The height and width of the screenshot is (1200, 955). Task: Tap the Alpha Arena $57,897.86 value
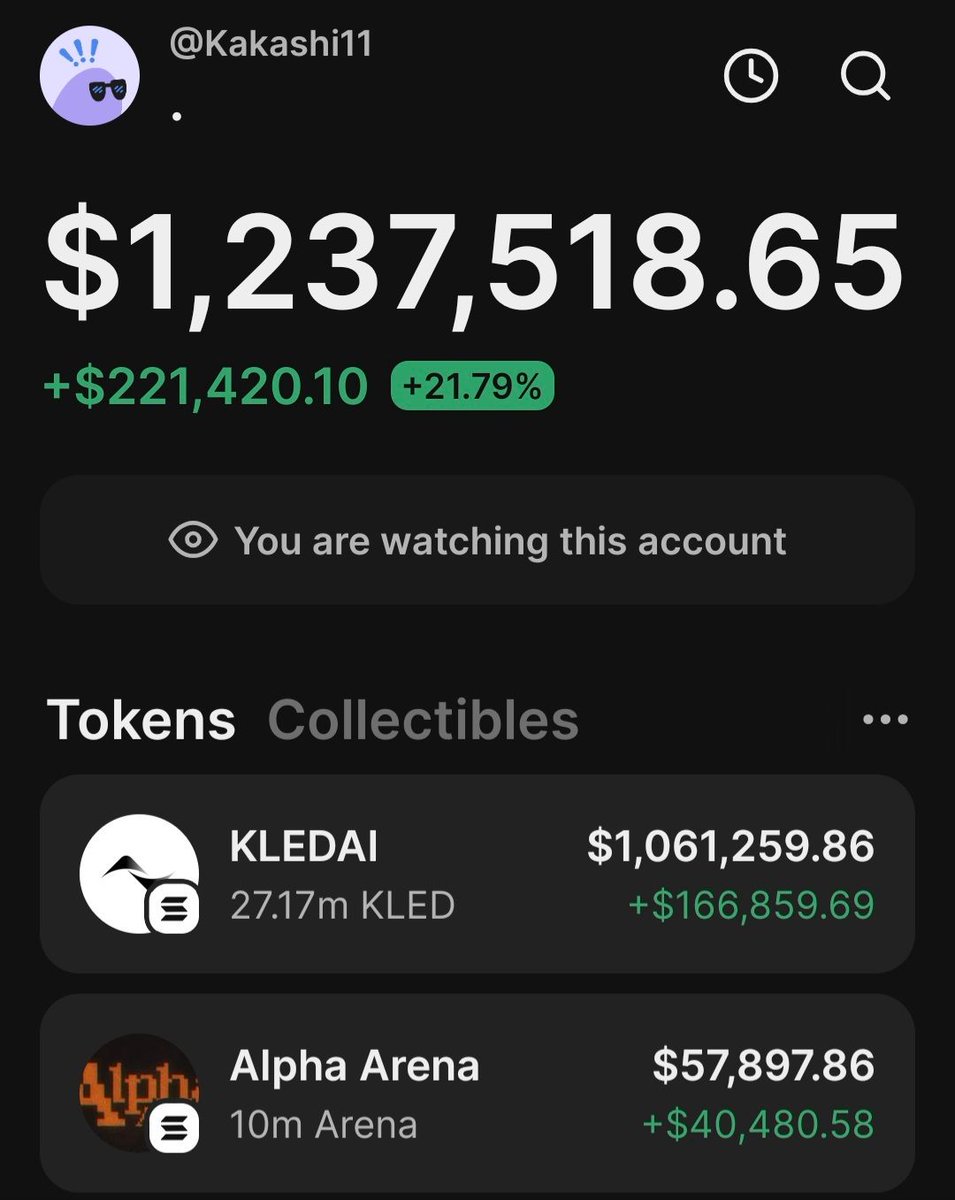[763, 1066]
